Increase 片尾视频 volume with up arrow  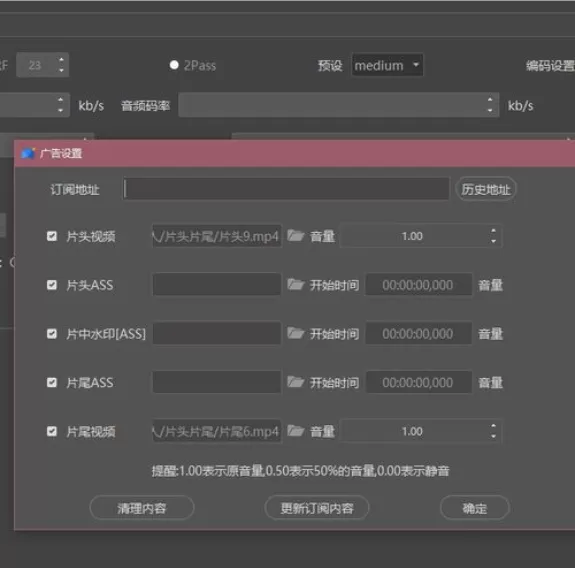(493, 426)
